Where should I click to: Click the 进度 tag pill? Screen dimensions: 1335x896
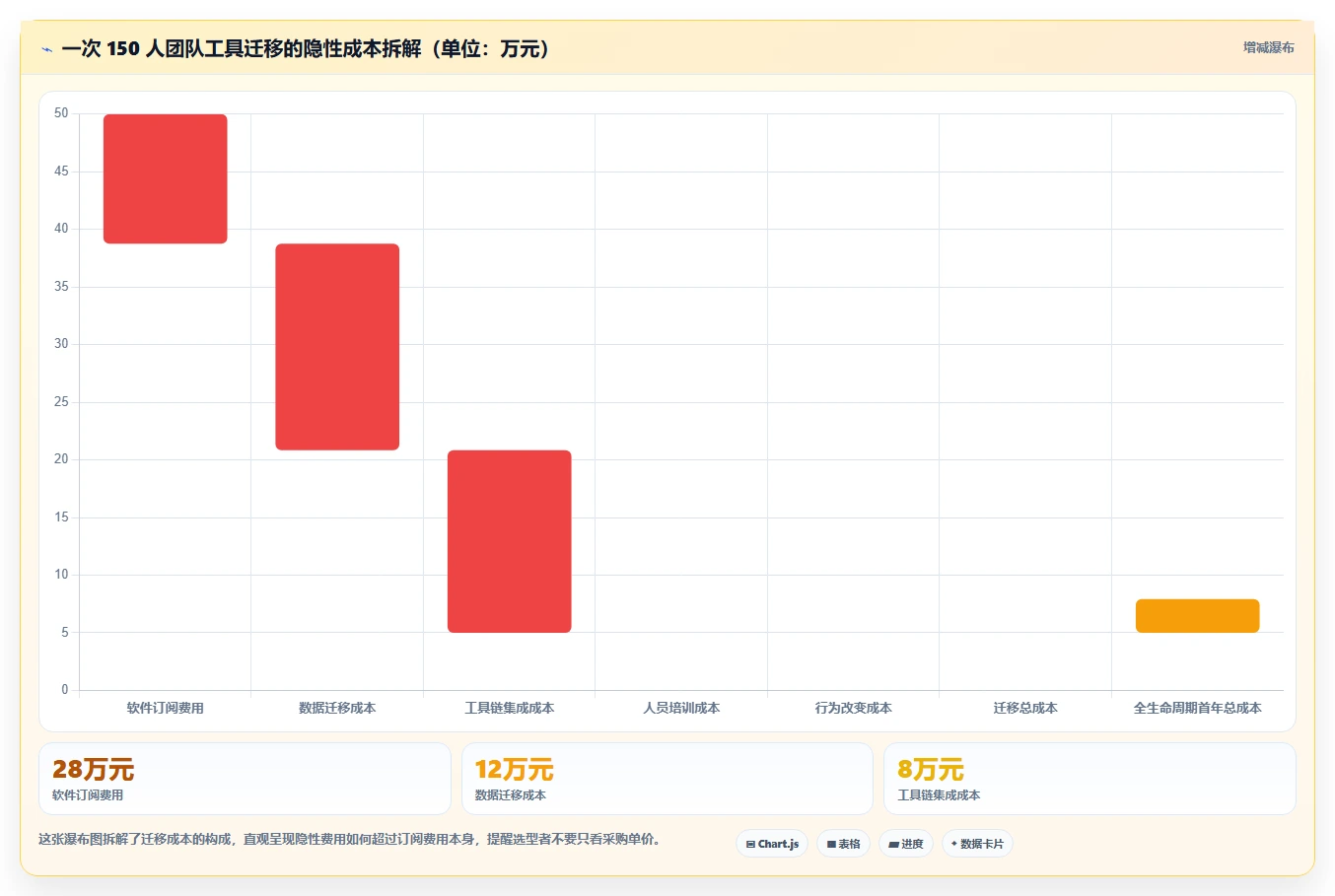click(x=906, y=844)
